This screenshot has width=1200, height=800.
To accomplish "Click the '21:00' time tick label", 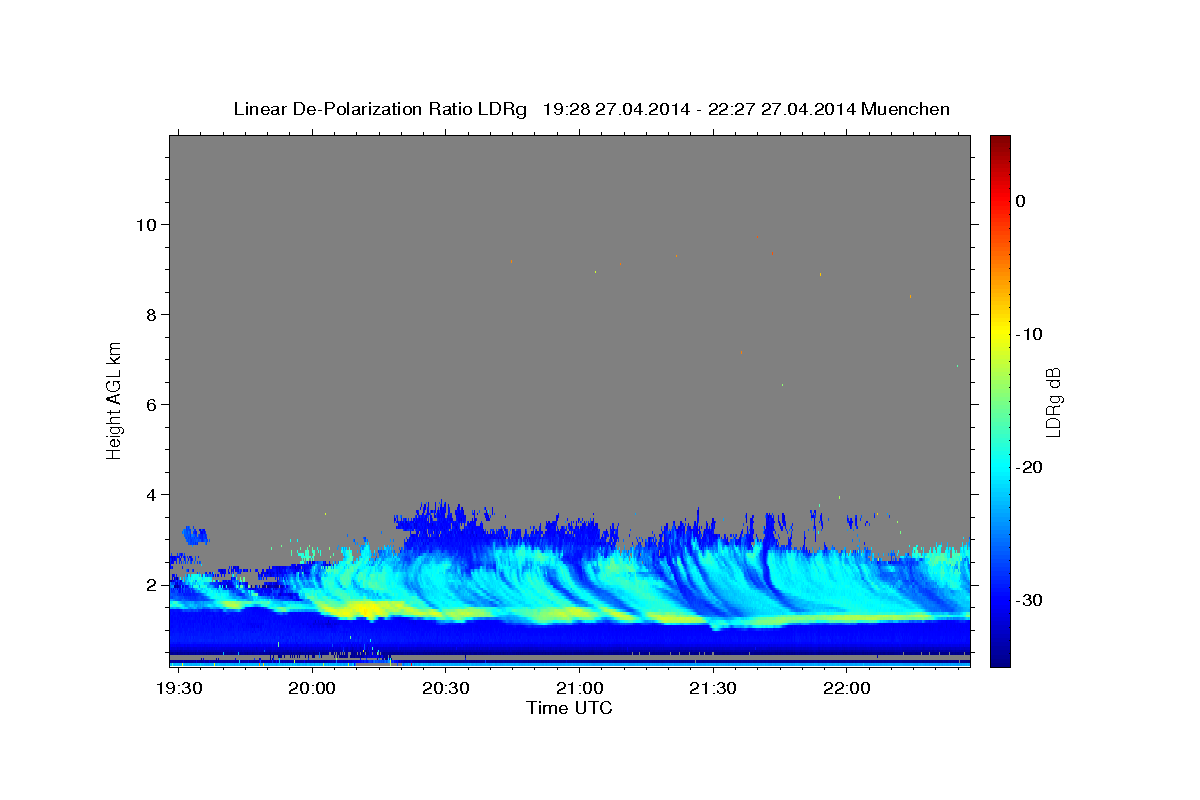I will [579, 689].
